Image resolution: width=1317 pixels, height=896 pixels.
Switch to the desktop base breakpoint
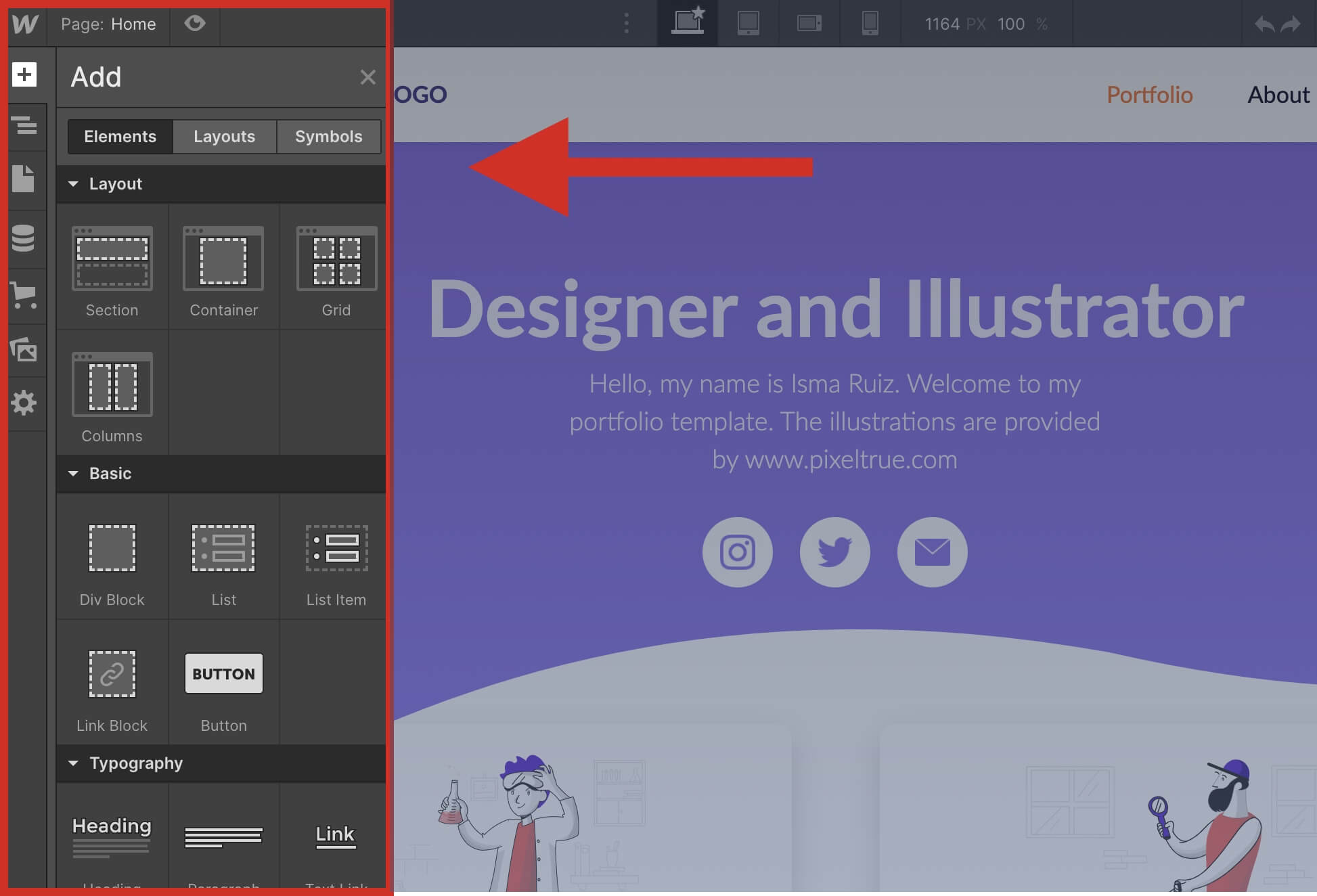point(688,23)
